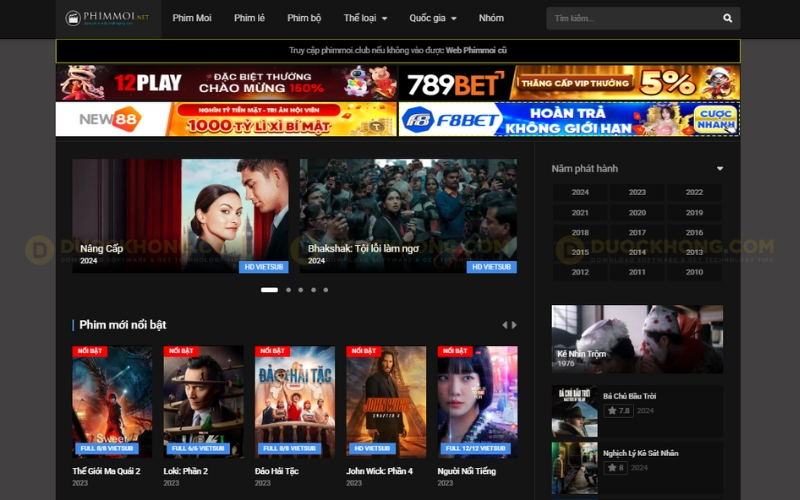Filter by year 2023
The height and width of the screenshot is (500, 800).
coord(637,192)
